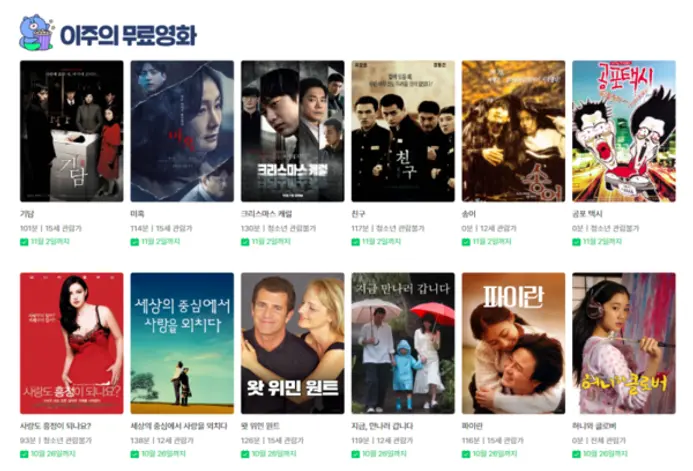This screenshot has height=471, width=693.
Task: Open the 기담 movie poster
Action: click(x=72, y=131)
